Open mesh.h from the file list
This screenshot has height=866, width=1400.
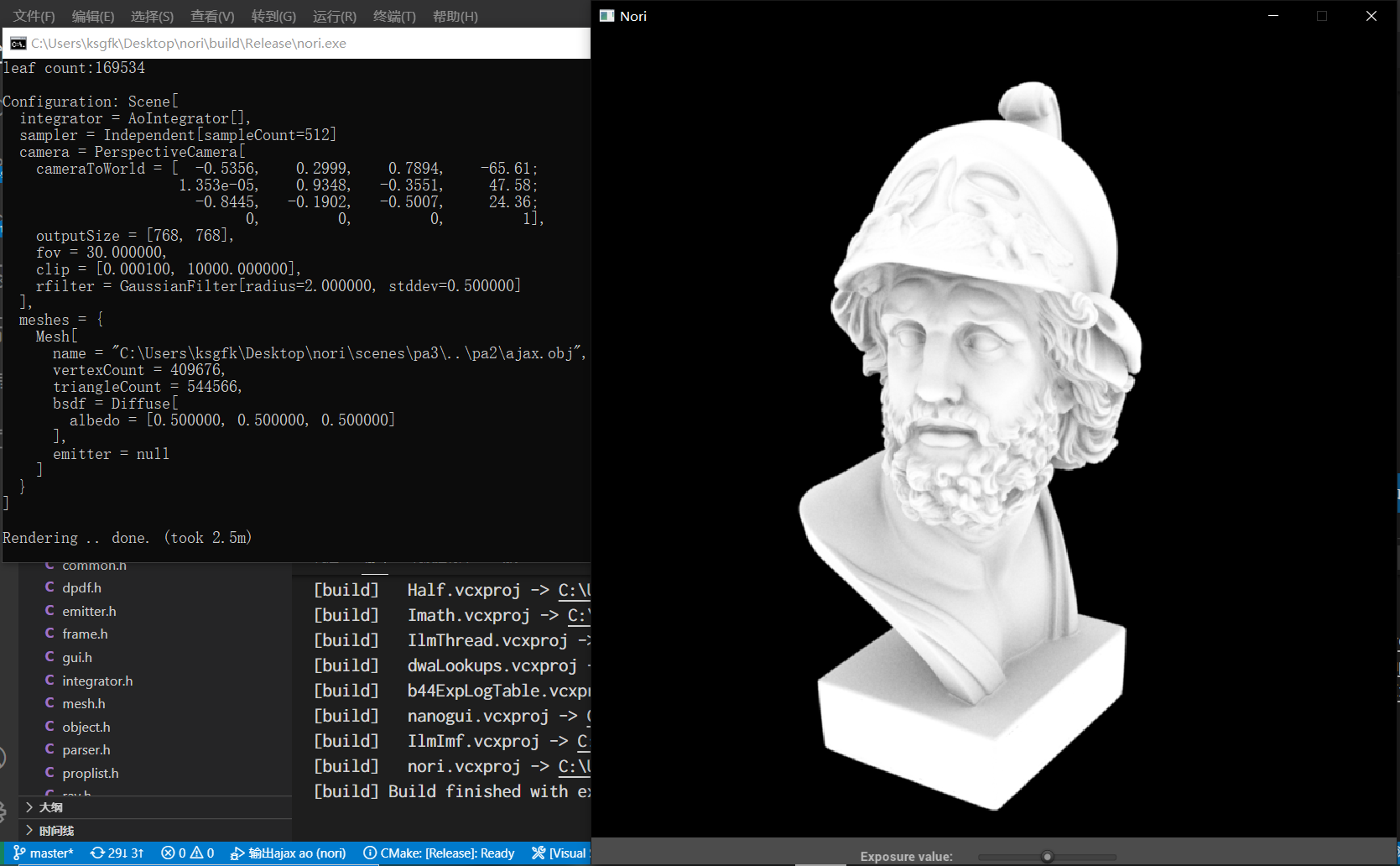pos(83,703)
